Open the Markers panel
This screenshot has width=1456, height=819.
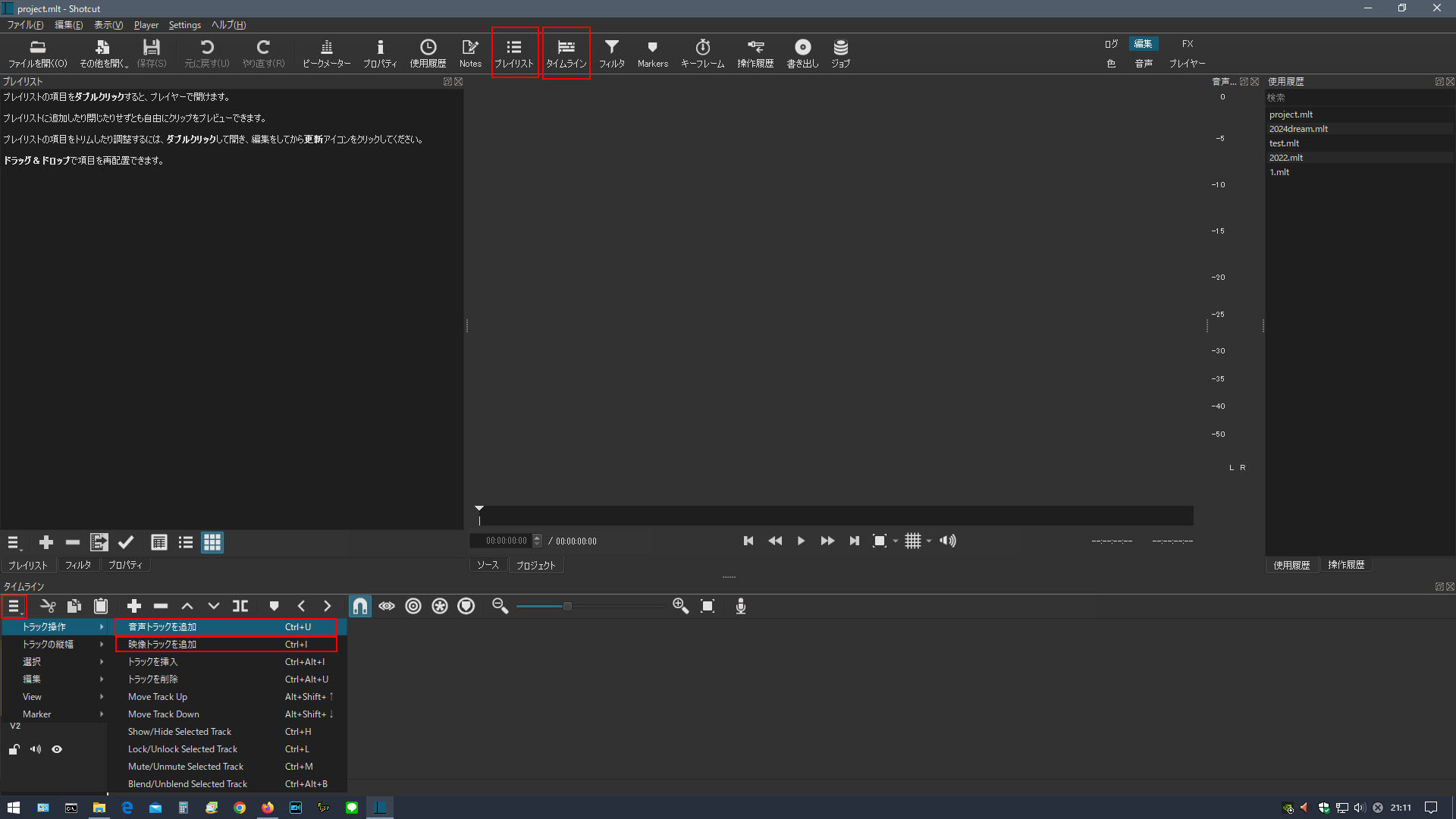pyautogui.click(x=652, y=54)
